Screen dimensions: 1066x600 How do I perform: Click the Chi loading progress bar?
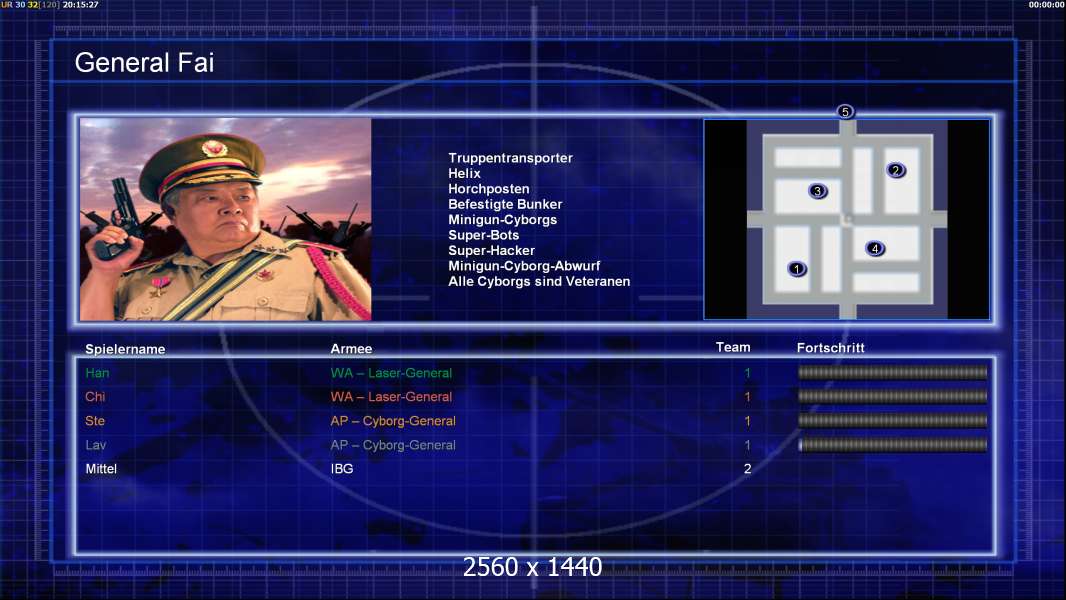892,396
